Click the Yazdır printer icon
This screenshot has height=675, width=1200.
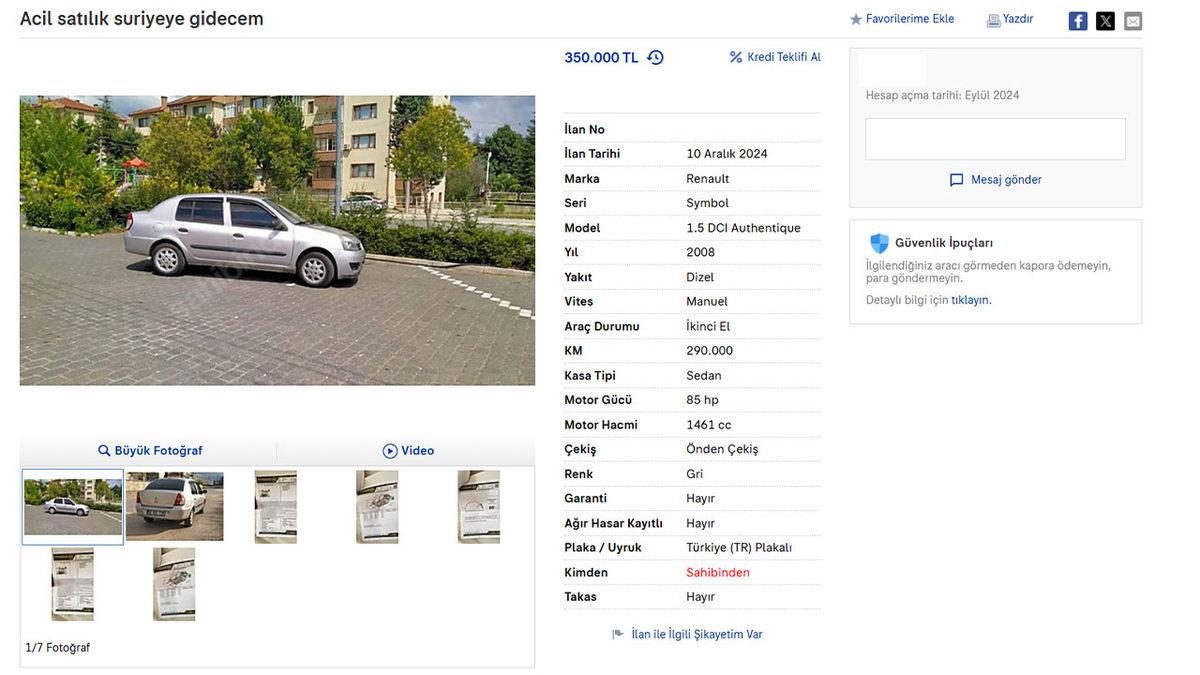click(x=993, y=20)
